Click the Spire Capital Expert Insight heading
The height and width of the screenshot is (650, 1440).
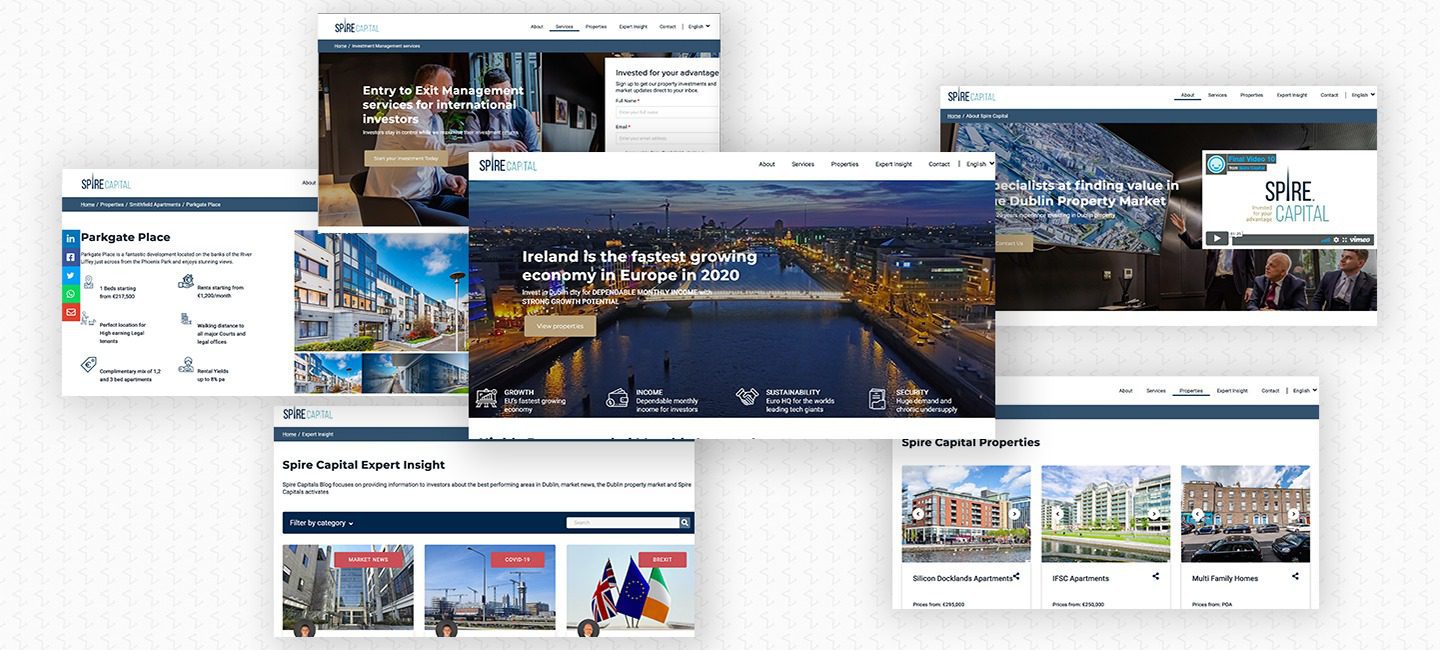[364, 465]
